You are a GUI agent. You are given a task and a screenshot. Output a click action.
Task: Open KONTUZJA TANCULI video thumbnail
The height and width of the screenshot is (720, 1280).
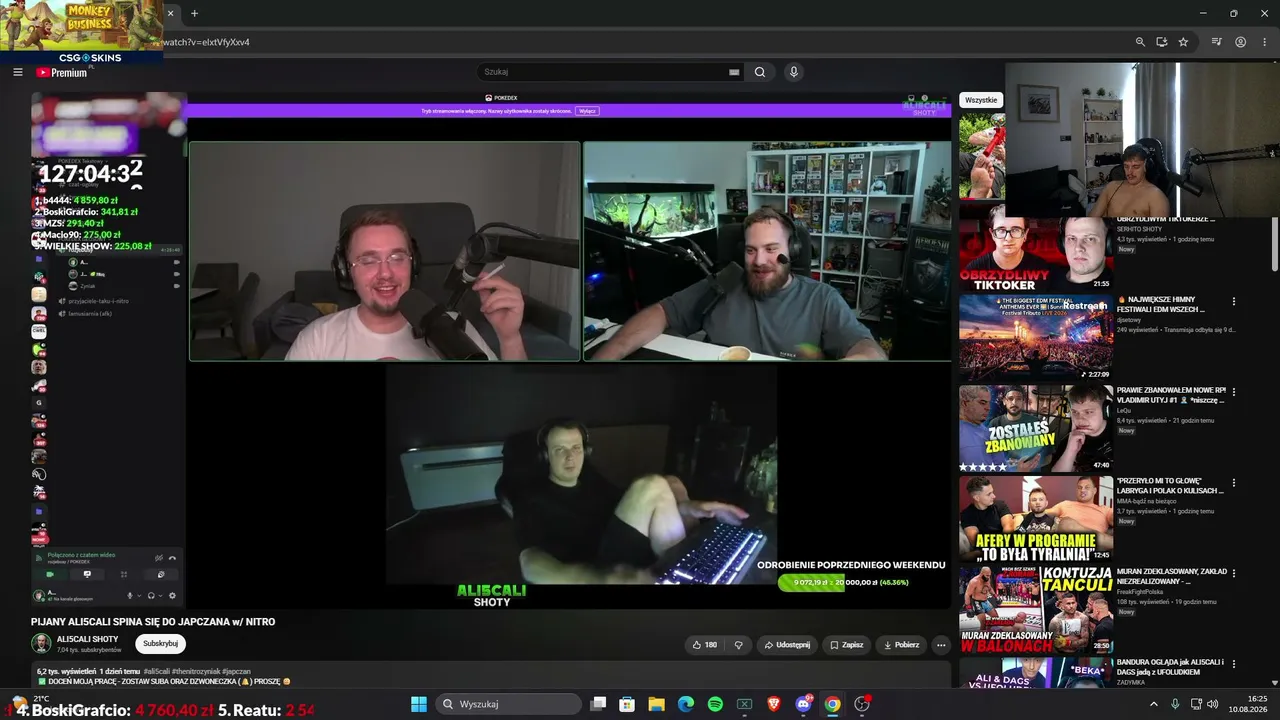point(1036,609)
